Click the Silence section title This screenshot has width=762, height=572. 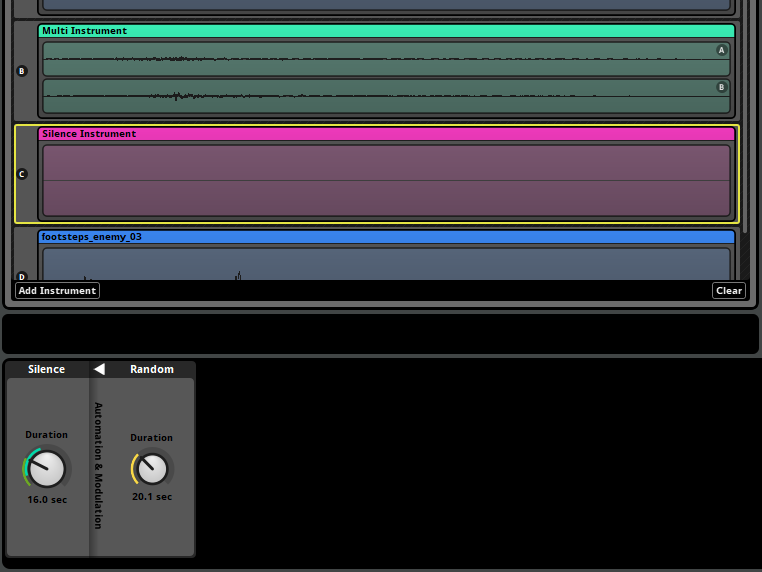click(x=46, y=369)
